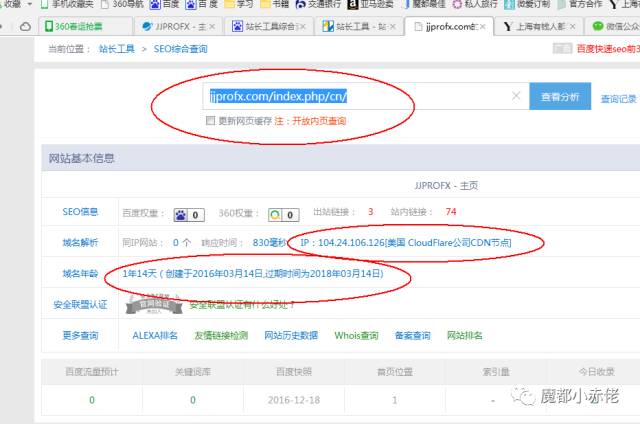Close the 站长工具综合 tab
640x424 pixels.
[303, 27]
